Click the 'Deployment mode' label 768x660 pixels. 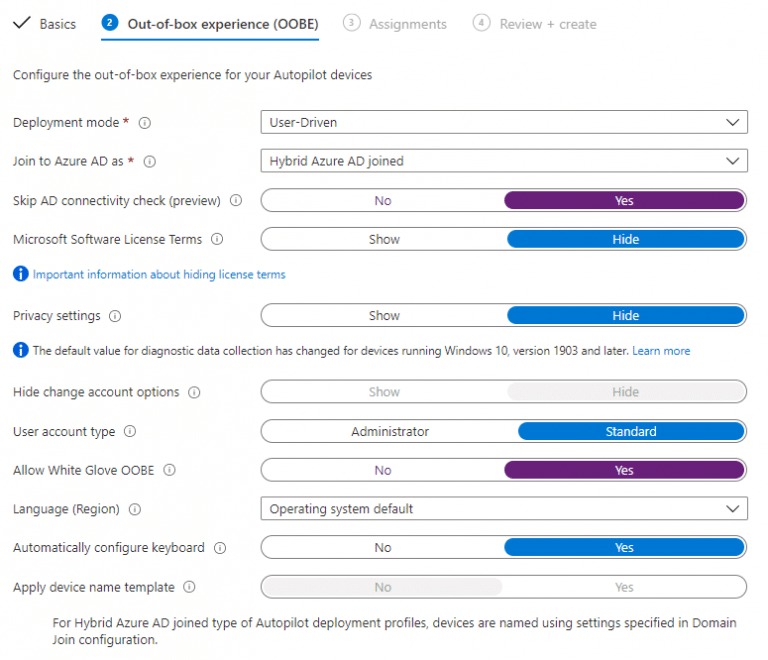coord(66,122)
